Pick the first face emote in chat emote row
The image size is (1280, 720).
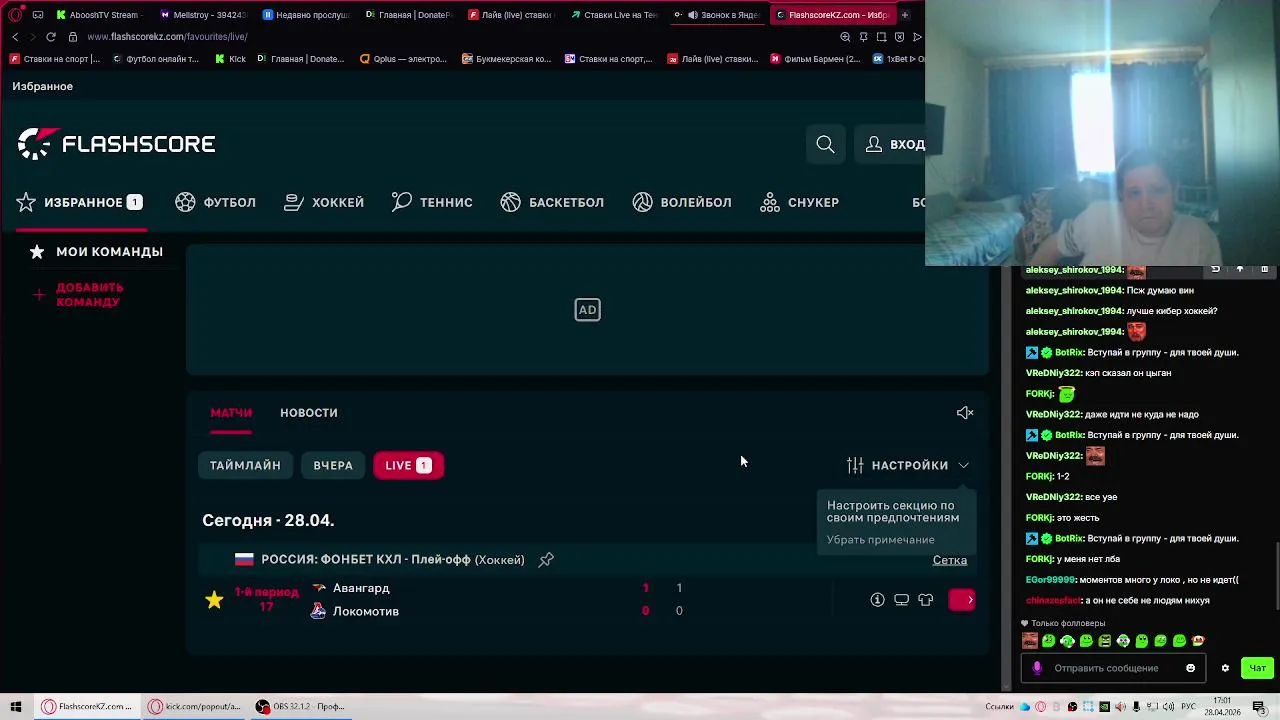pyautogui.click(x=1029, y=641)
